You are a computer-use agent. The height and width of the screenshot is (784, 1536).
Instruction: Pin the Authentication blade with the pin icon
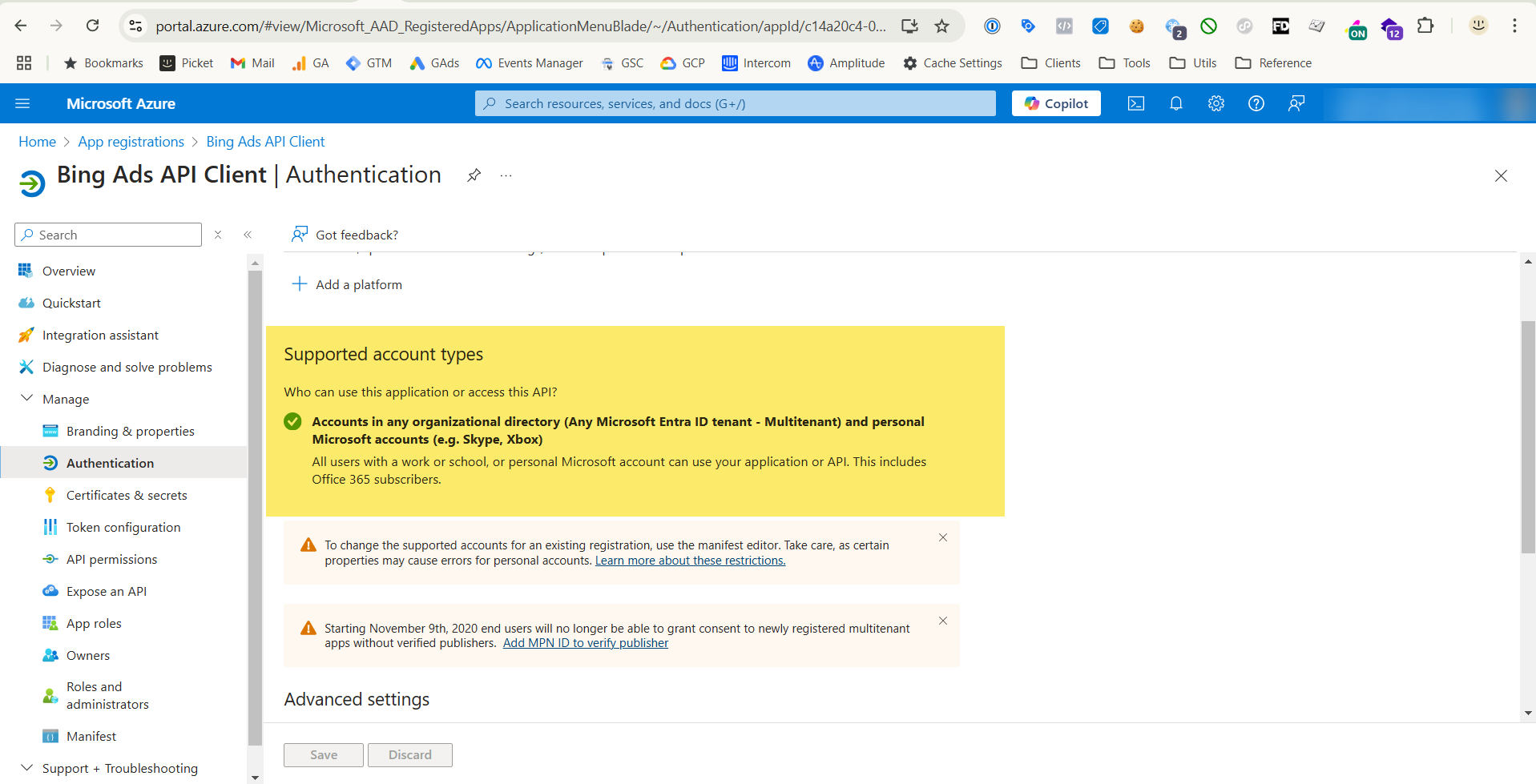pos(474,175)
